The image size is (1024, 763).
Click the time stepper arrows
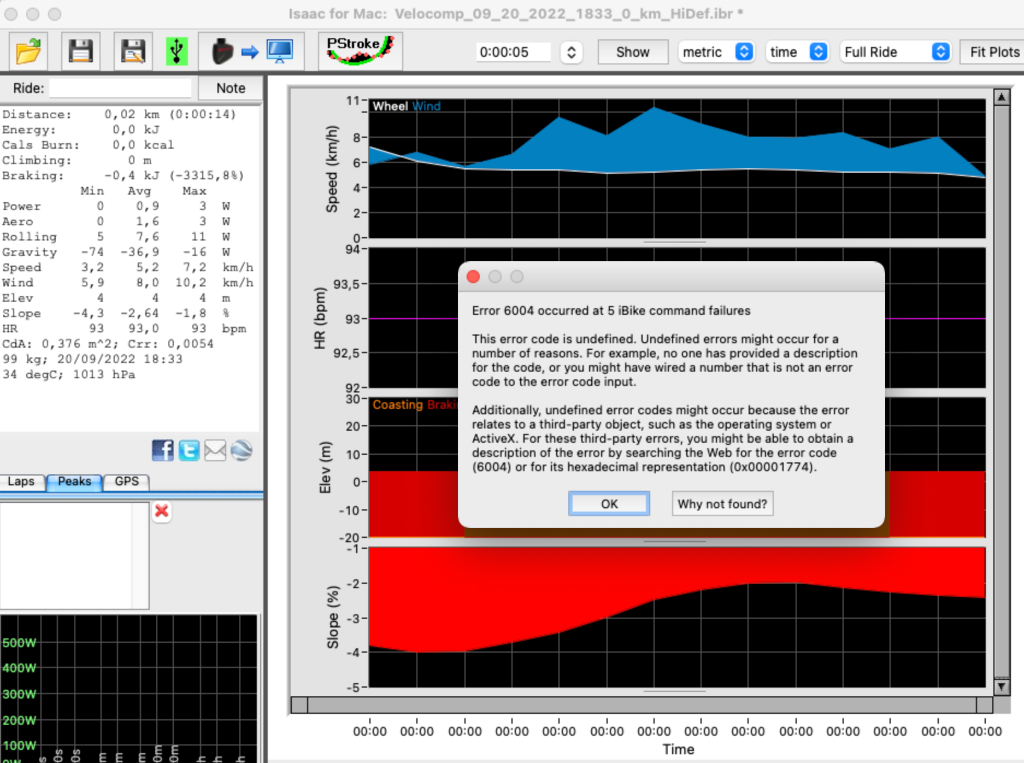pos(571,52)
